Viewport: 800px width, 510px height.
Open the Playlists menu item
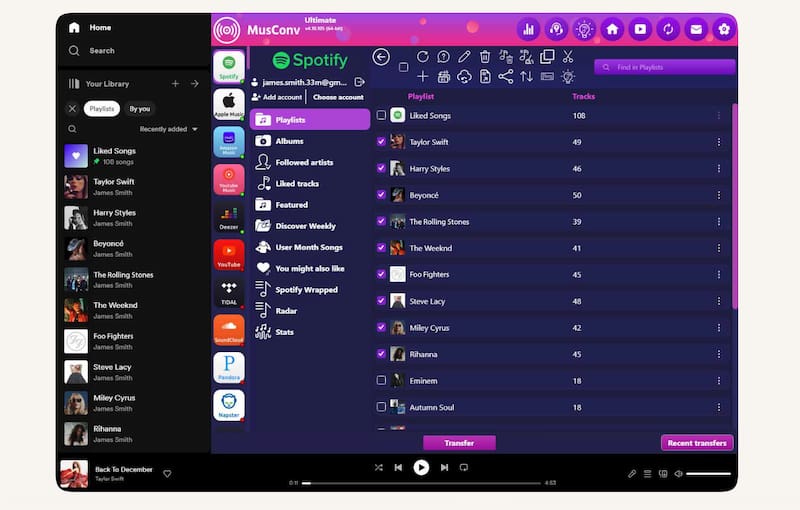(x=310, y=120)
